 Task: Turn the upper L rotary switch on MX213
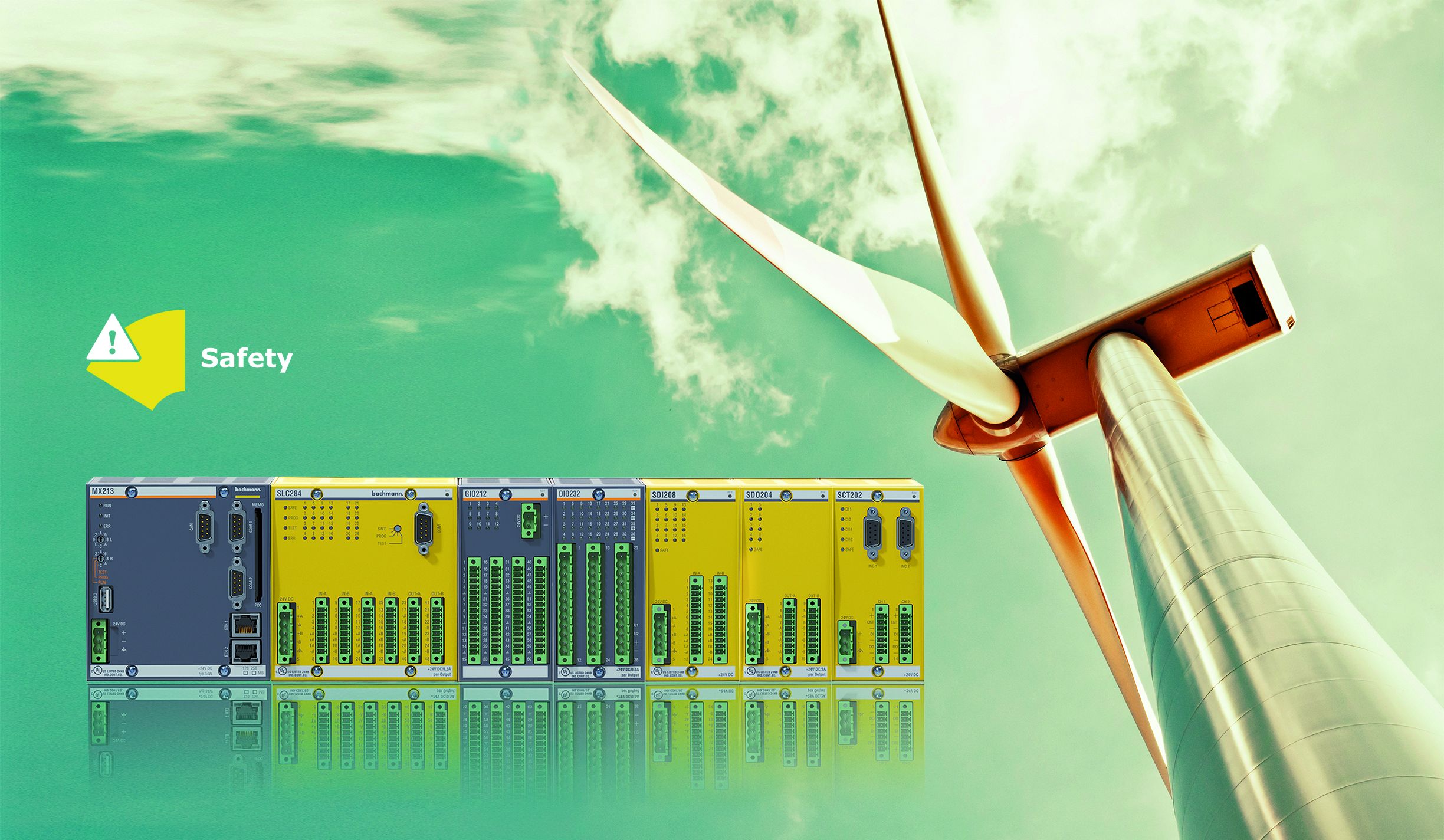point(100,539)
